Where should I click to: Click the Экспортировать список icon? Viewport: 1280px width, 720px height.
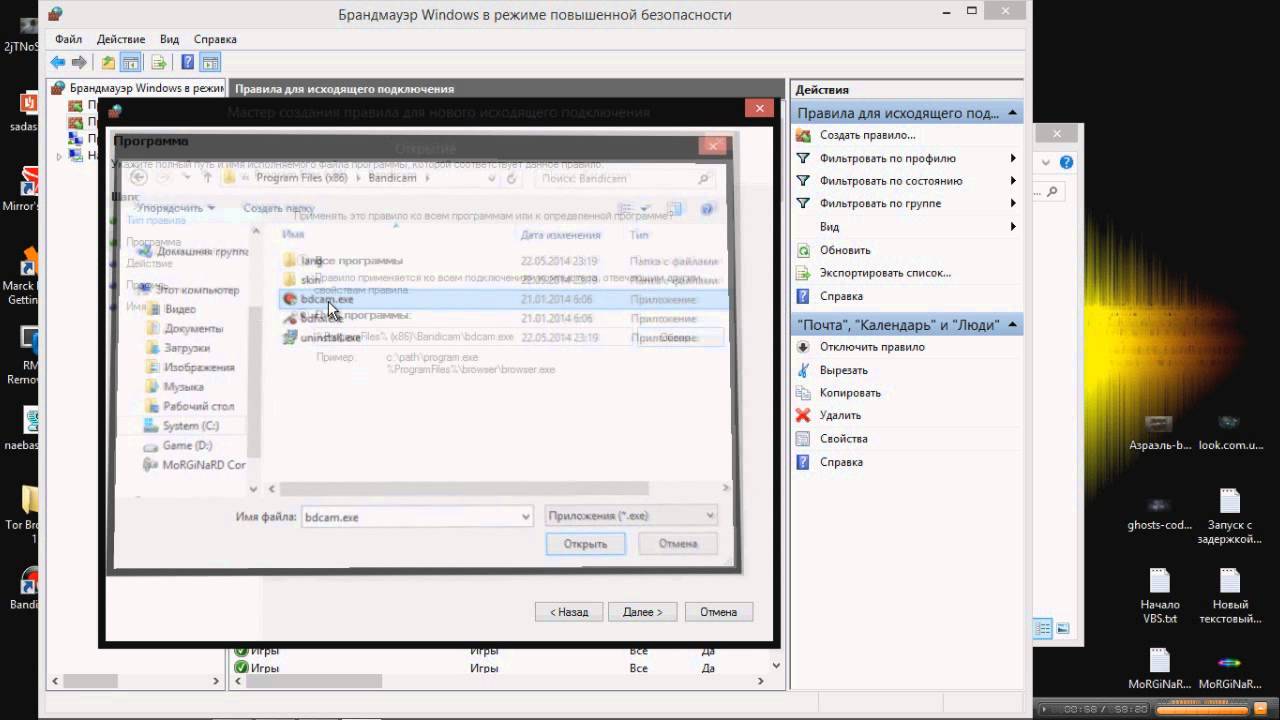click(802, 273)
